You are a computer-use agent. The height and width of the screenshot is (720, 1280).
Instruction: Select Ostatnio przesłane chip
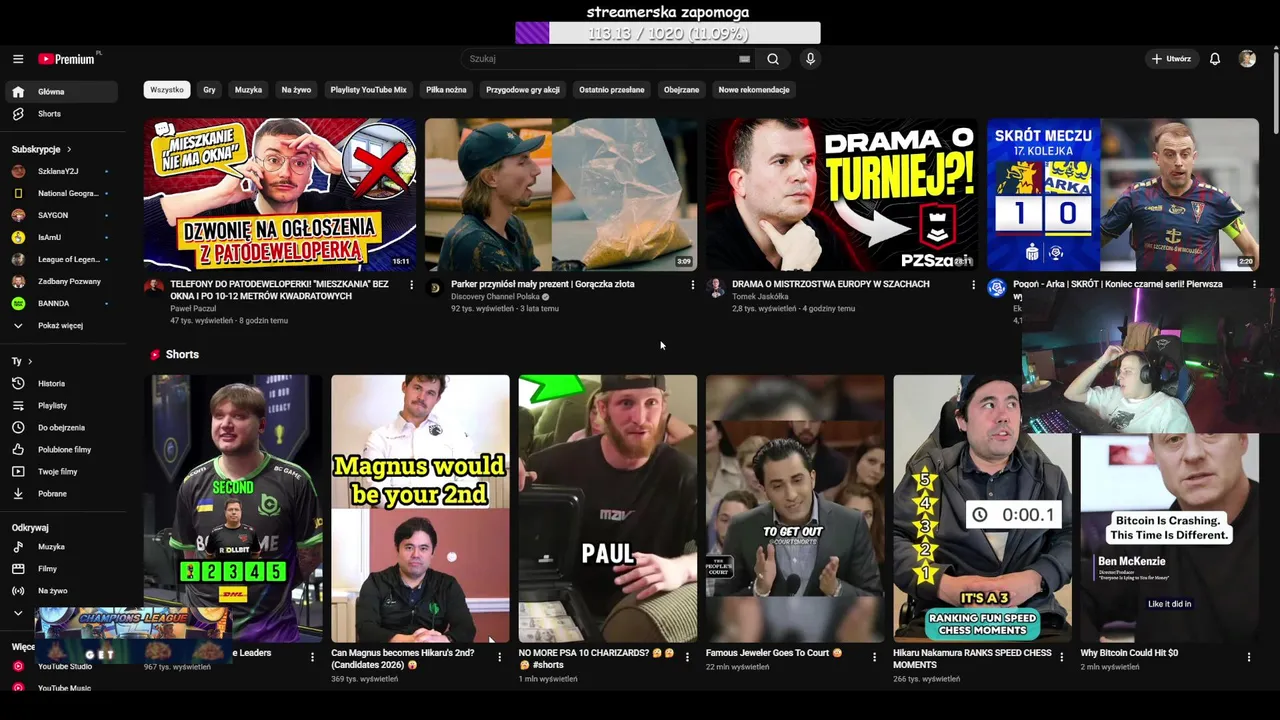coord(611,90)
